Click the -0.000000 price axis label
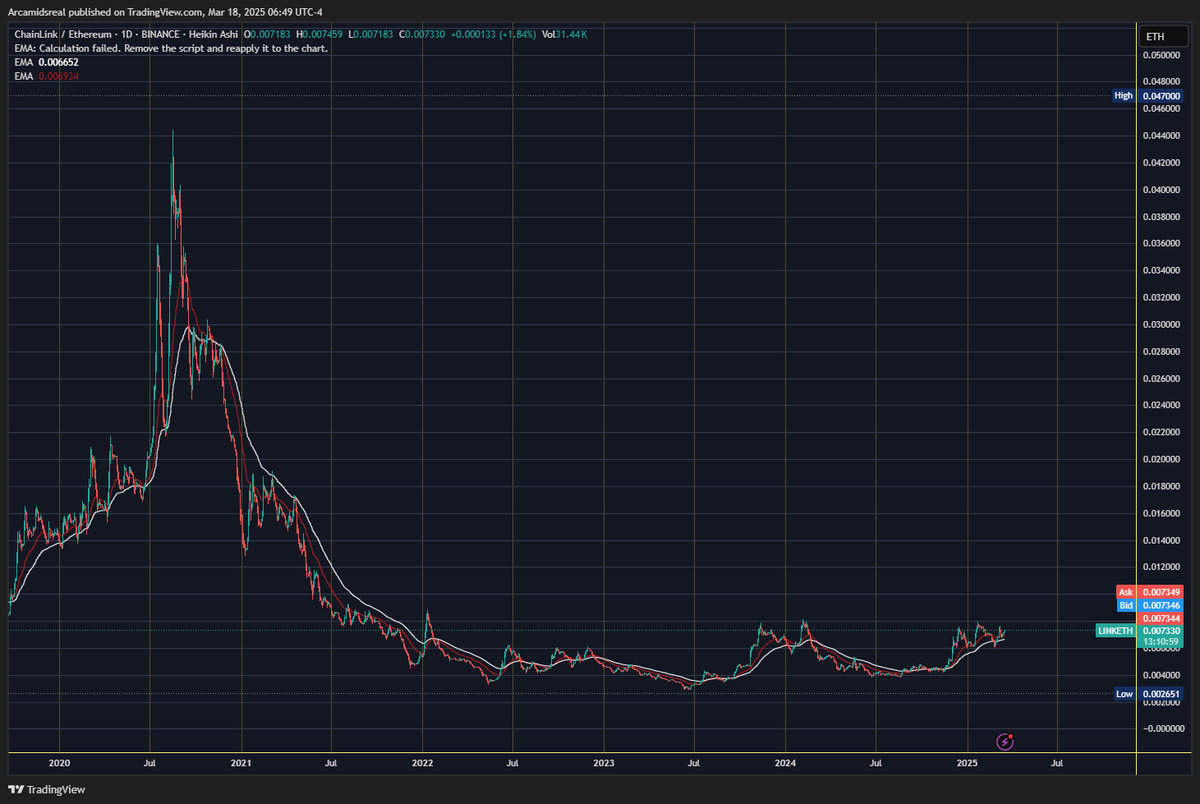1200x804 pixels. pos(1164,729)
